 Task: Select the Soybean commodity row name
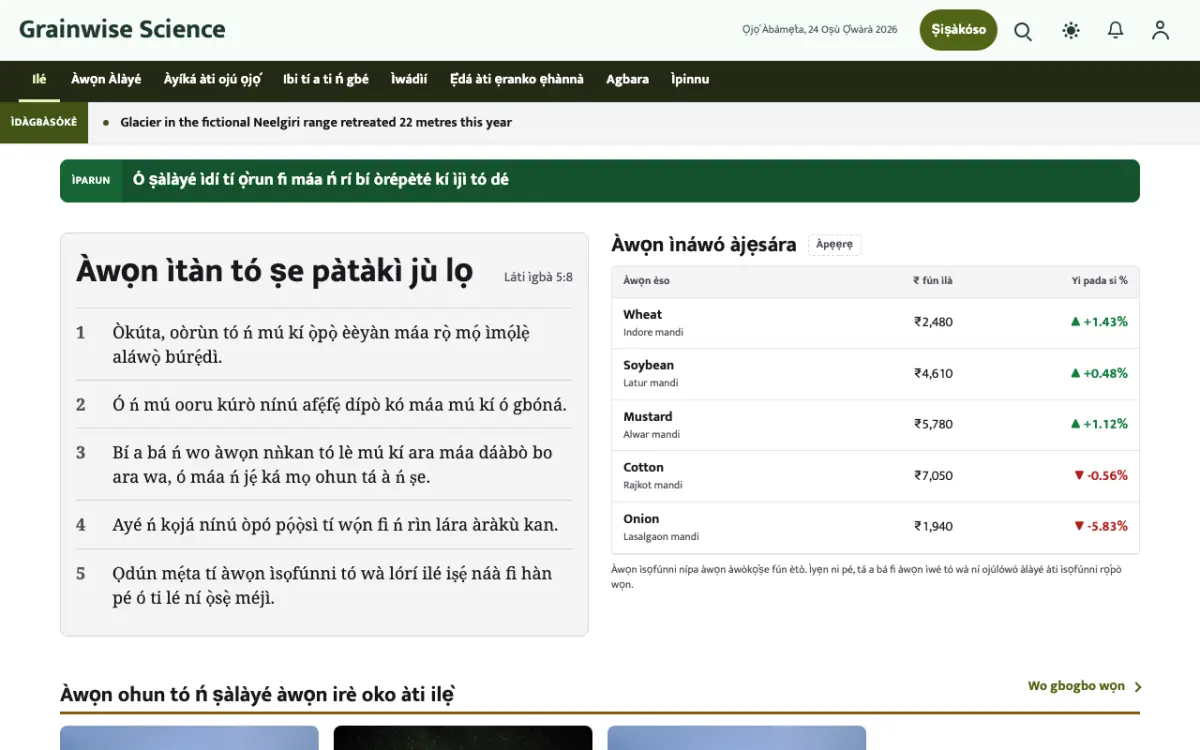(x=648, y=366)
